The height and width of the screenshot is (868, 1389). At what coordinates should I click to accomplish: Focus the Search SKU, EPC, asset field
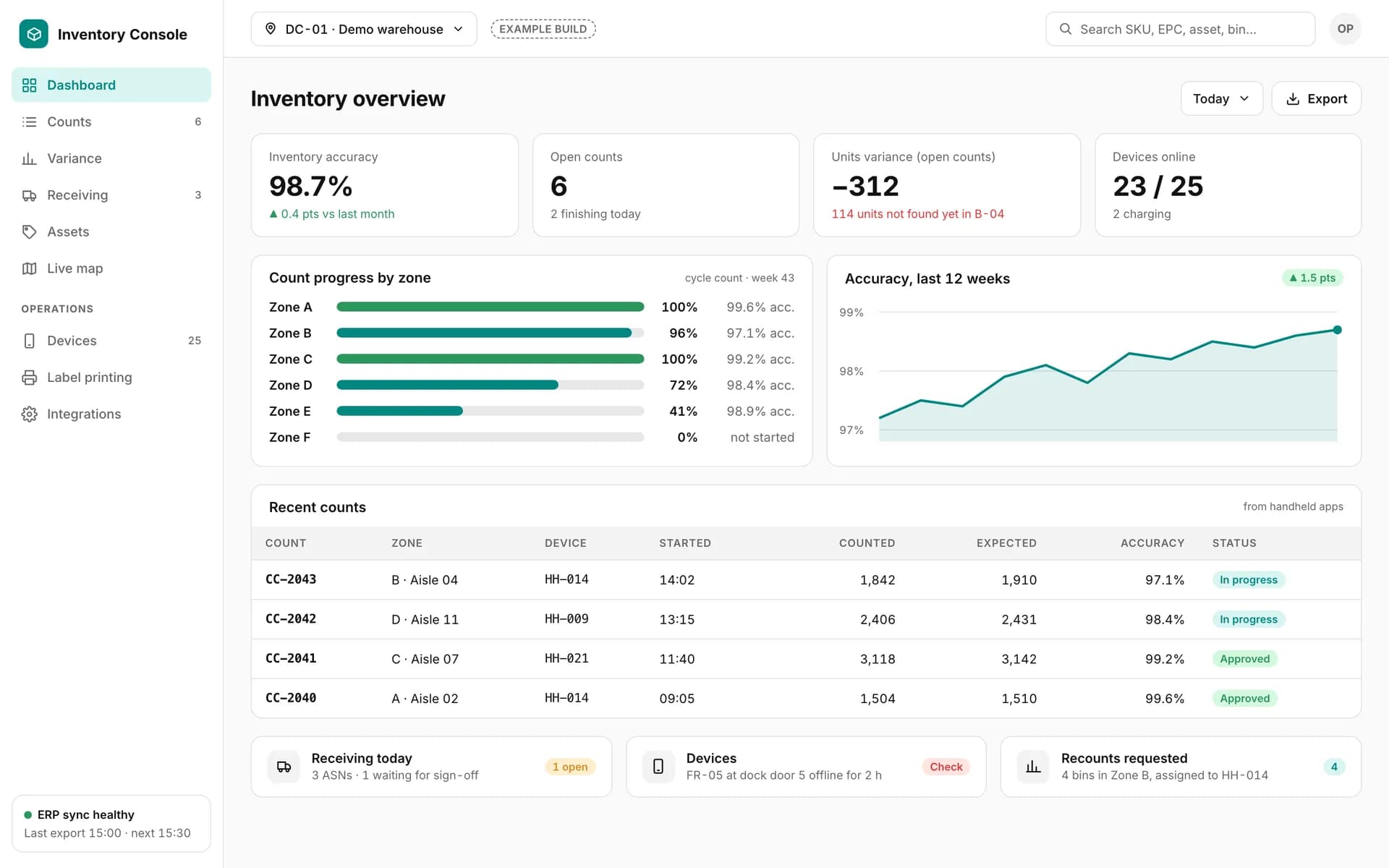coord(1180,29)
